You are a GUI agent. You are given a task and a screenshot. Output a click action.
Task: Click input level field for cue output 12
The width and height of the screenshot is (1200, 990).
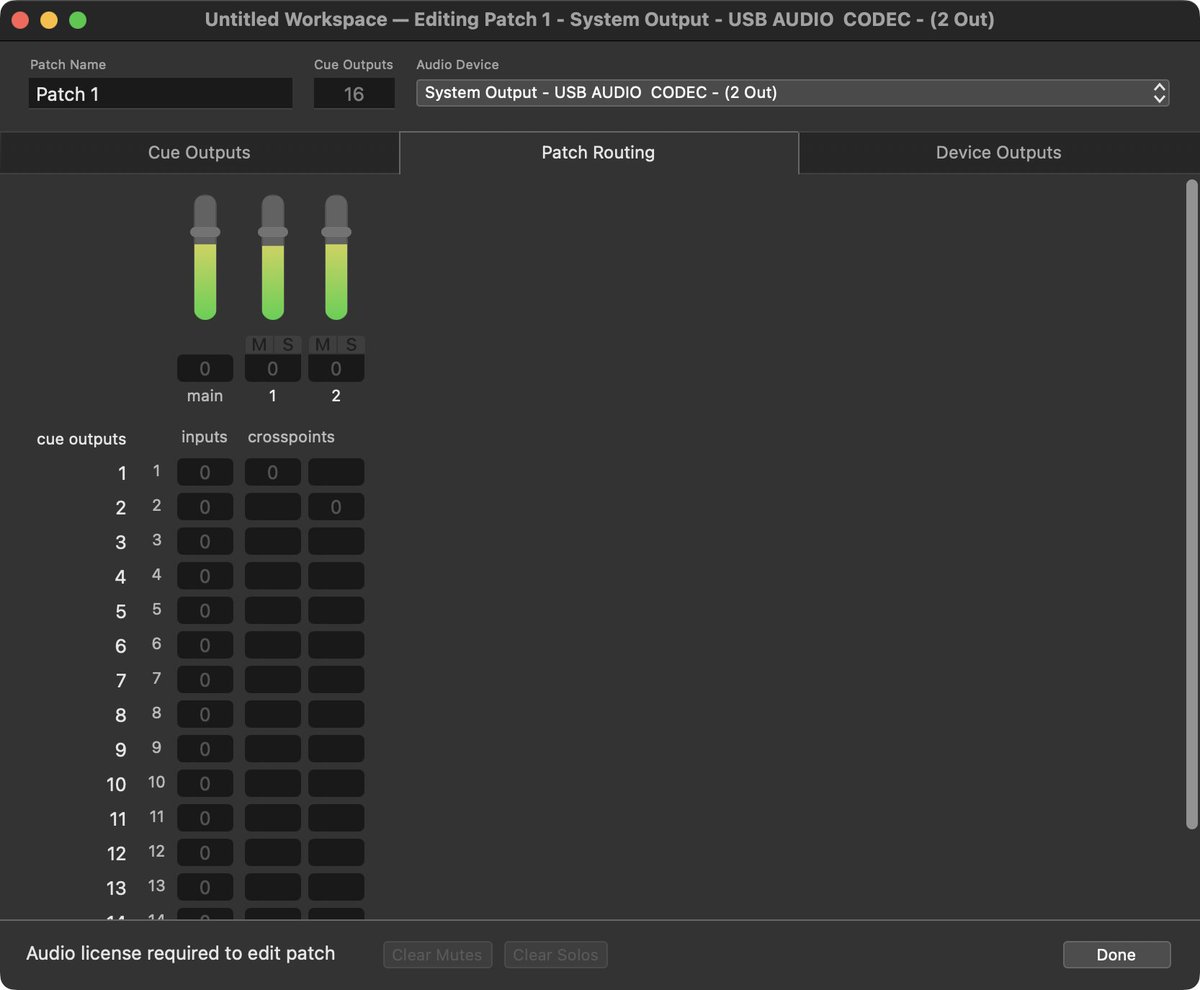205,853
